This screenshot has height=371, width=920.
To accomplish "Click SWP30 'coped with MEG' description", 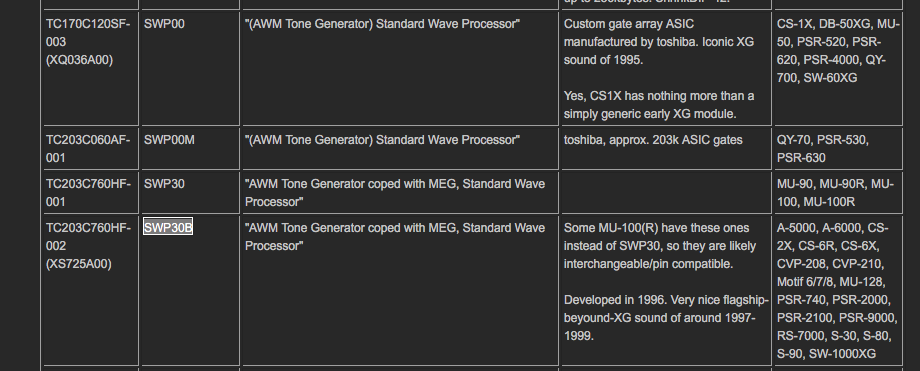I will point(395,193).
